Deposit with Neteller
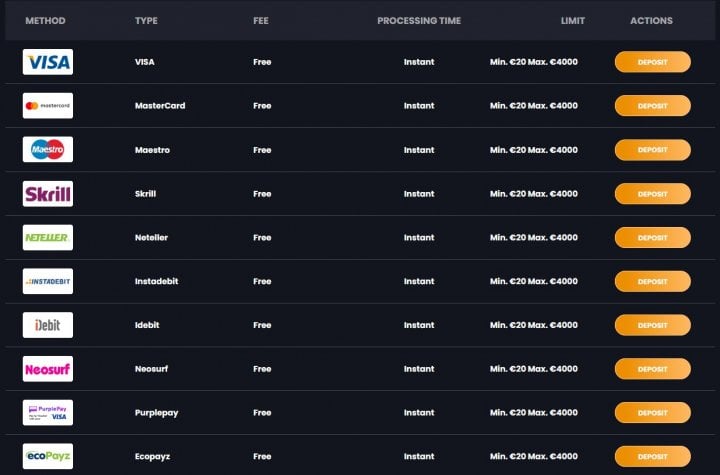 [652, 238]
